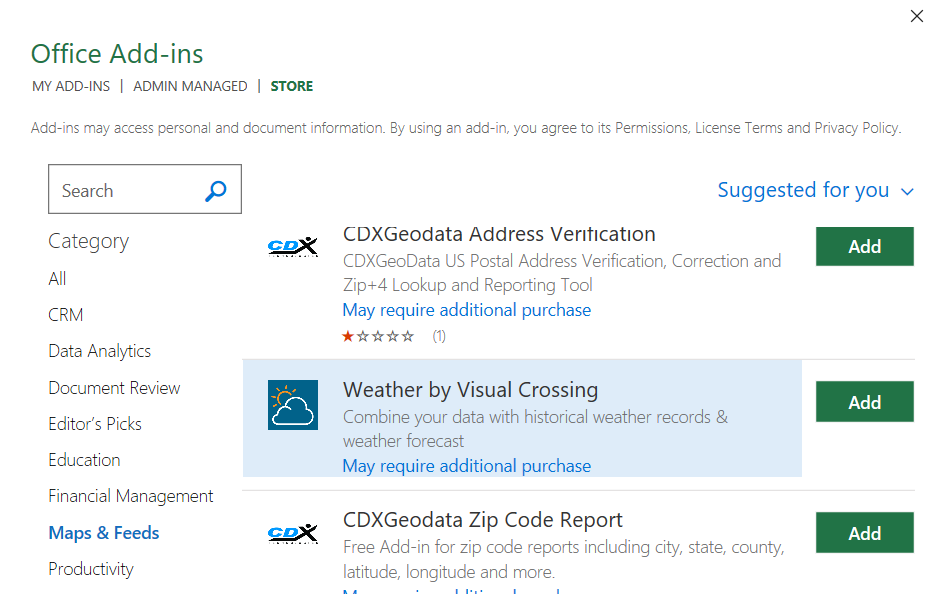Click the search magnifier icon
This screenshot has width=941, height=594.
pos(216,189)
